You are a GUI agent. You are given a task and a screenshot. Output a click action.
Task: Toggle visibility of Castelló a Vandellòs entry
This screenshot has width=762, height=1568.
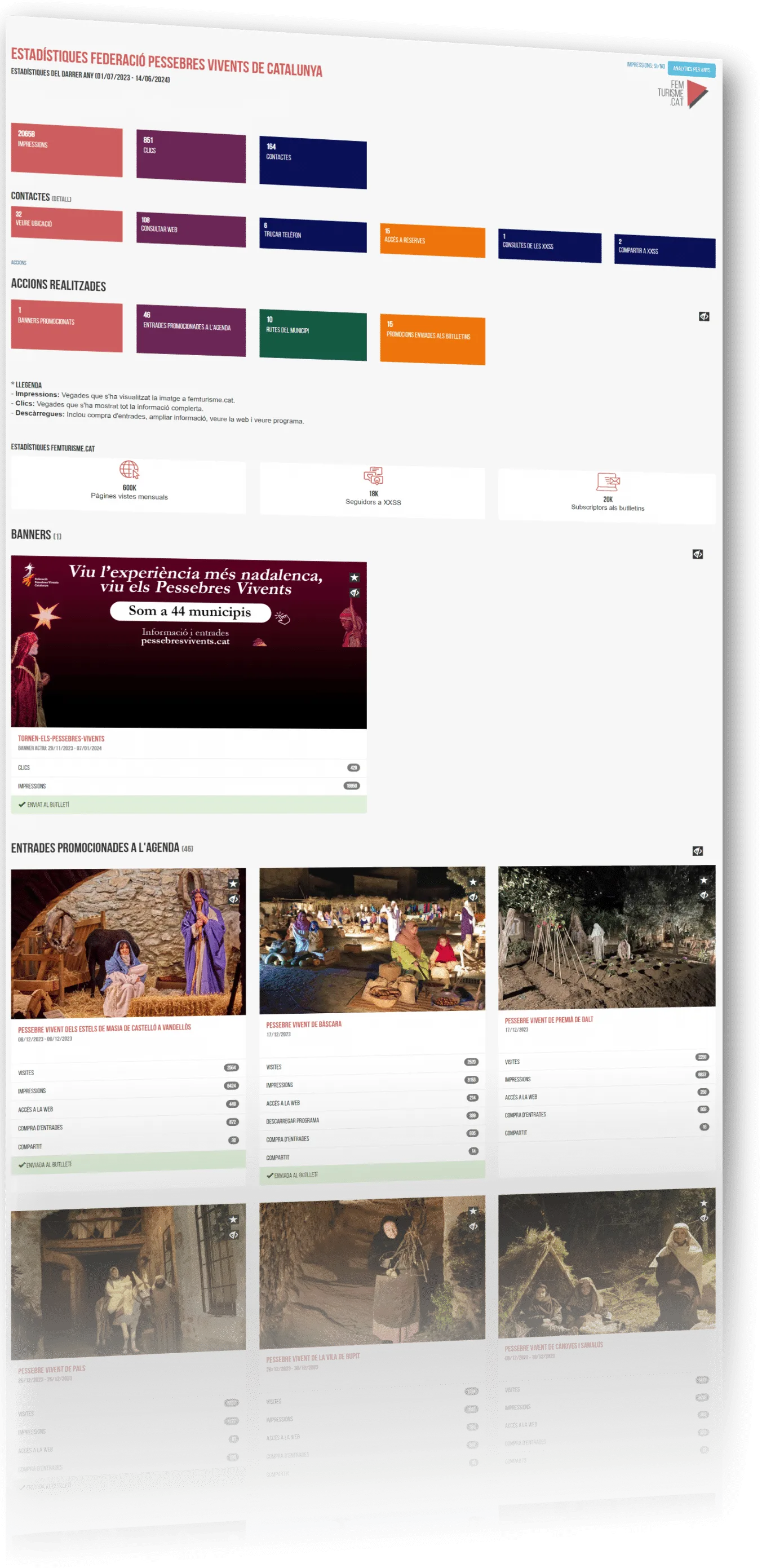pos(233,899)
